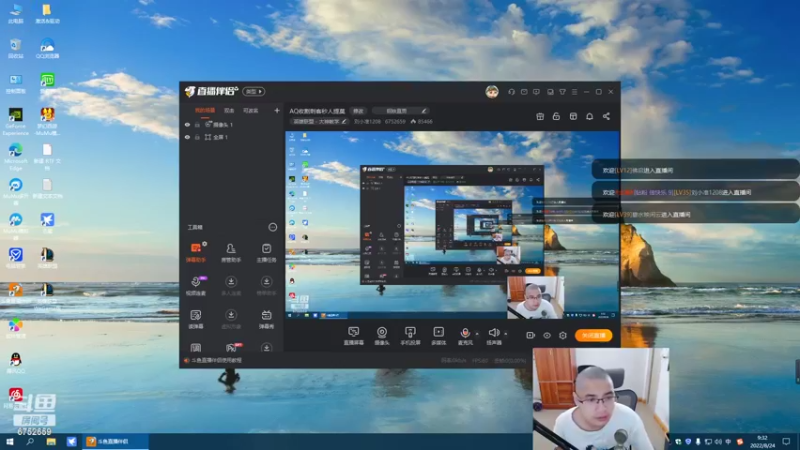The width and height of the screenshot is (800, 450).
Task: Open the hamburger menu in title bar
Action: click(x=574, y=92)
